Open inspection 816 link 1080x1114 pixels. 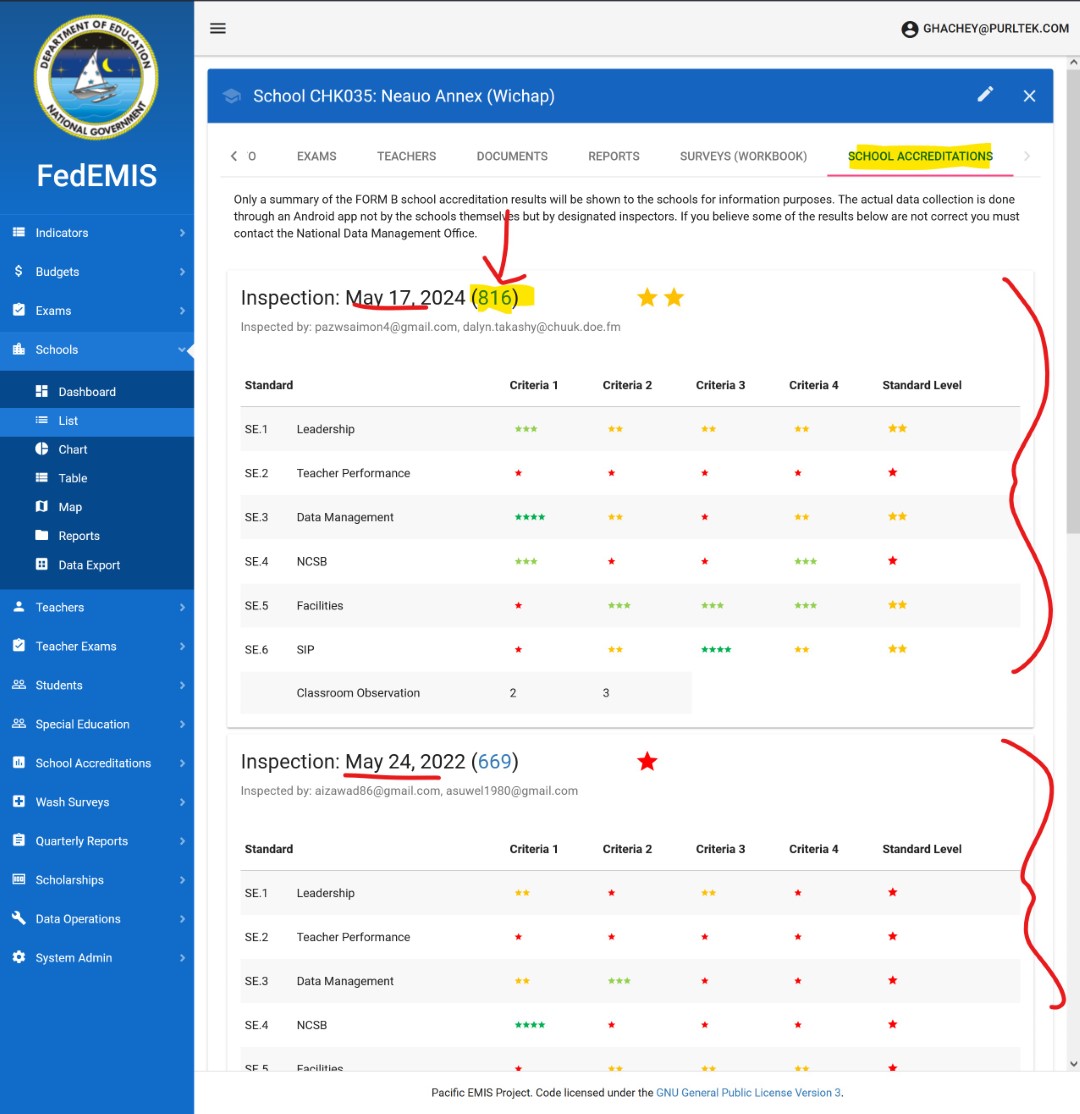point(495,298)
